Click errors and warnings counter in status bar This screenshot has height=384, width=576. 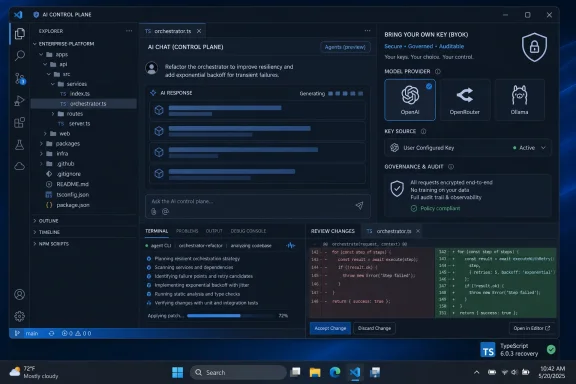click(76, 333)
